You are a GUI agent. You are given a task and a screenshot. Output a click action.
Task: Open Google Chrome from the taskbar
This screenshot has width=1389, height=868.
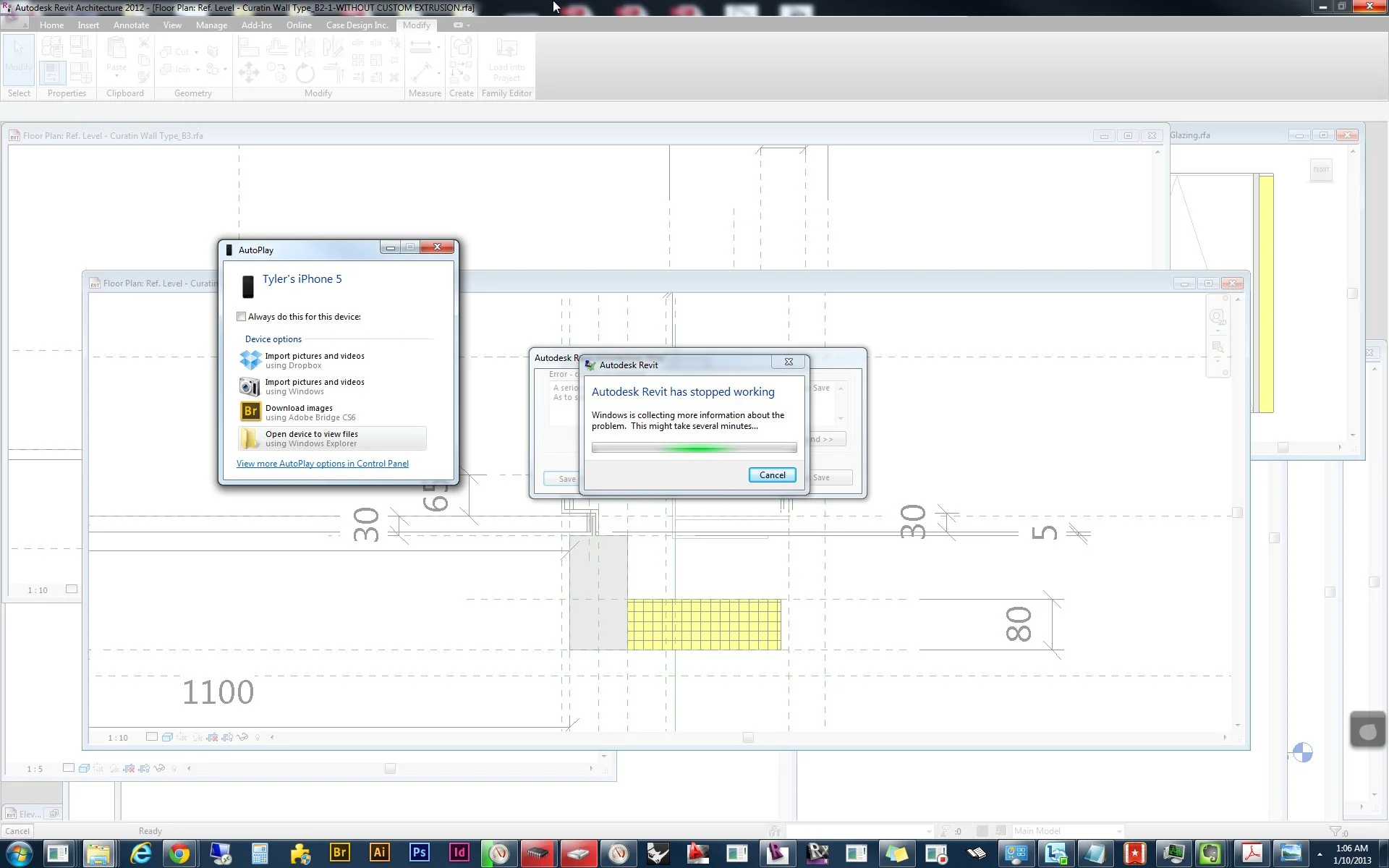[x=179, y=854]
